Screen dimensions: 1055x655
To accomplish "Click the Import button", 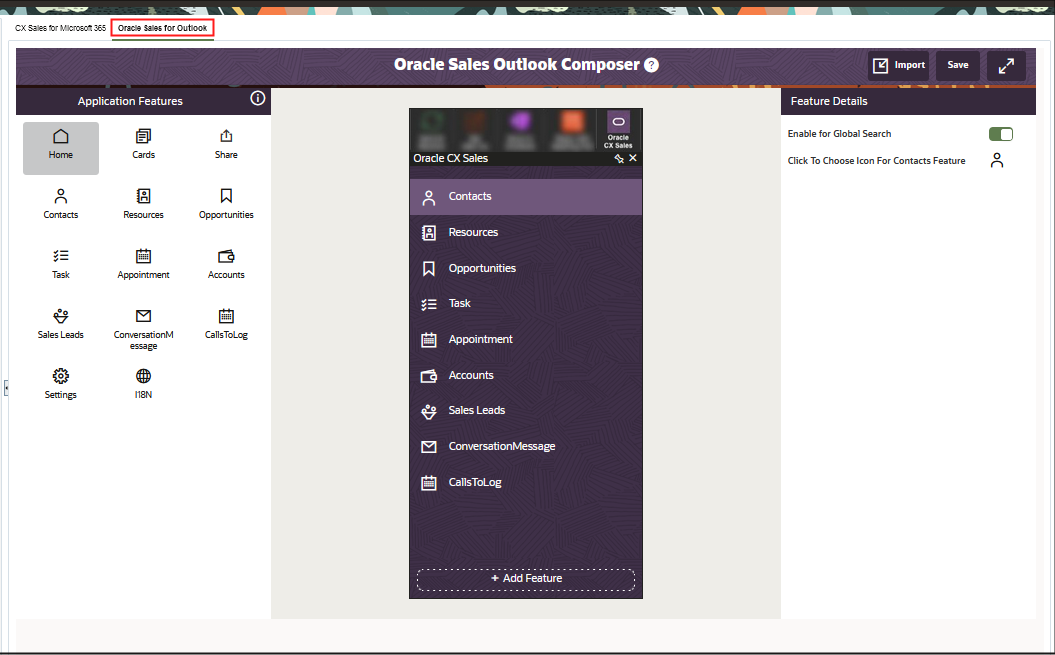I will (898, 65).
